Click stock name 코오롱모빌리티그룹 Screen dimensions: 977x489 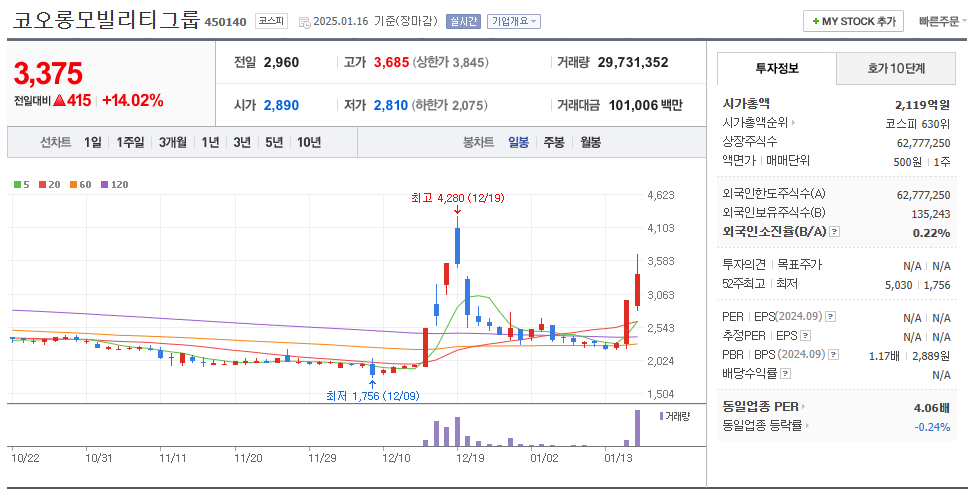[105, 20]
